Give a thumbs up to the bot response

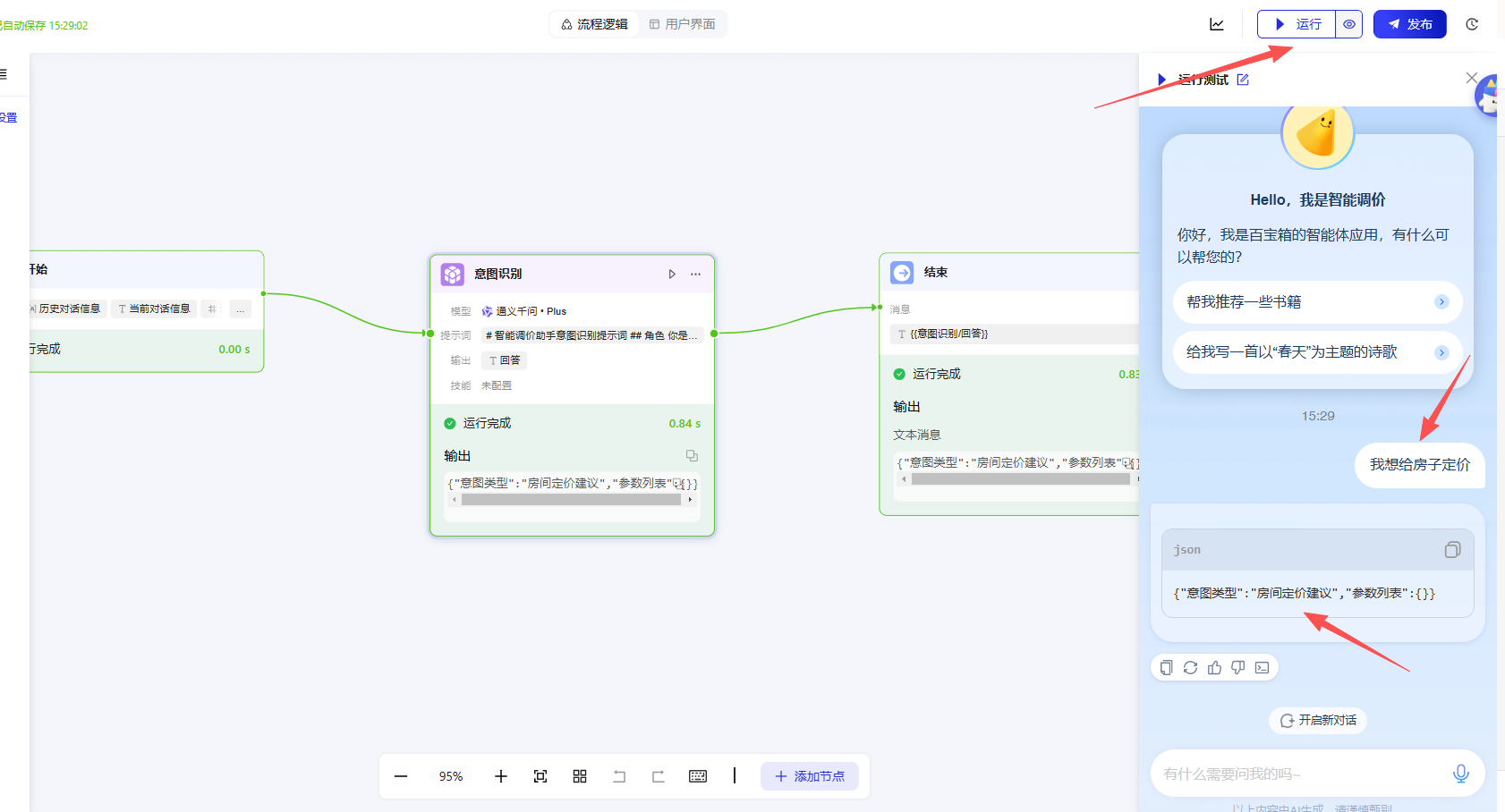click(1214, 667)
